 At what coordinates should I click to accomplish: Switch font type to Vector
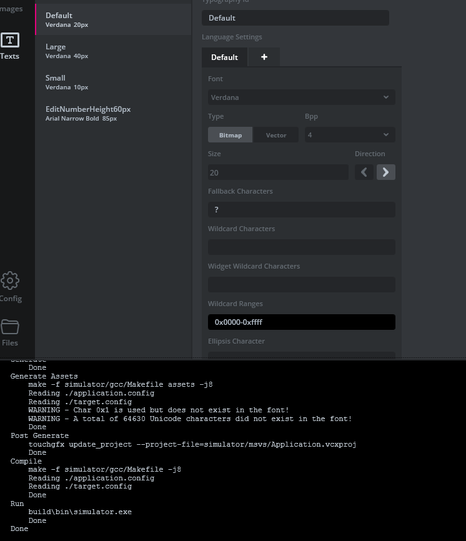276,135
